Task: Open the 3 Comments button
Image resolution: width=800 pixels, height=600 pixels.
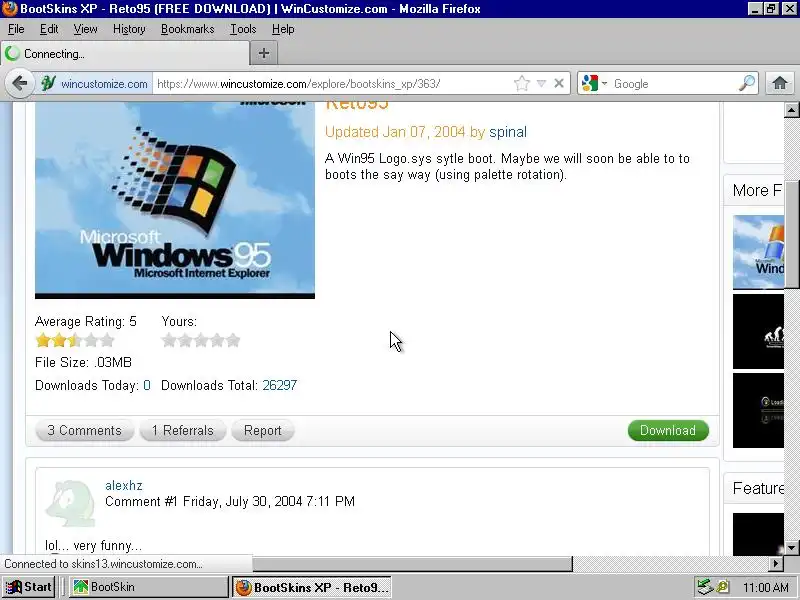Action: point(85,431)
